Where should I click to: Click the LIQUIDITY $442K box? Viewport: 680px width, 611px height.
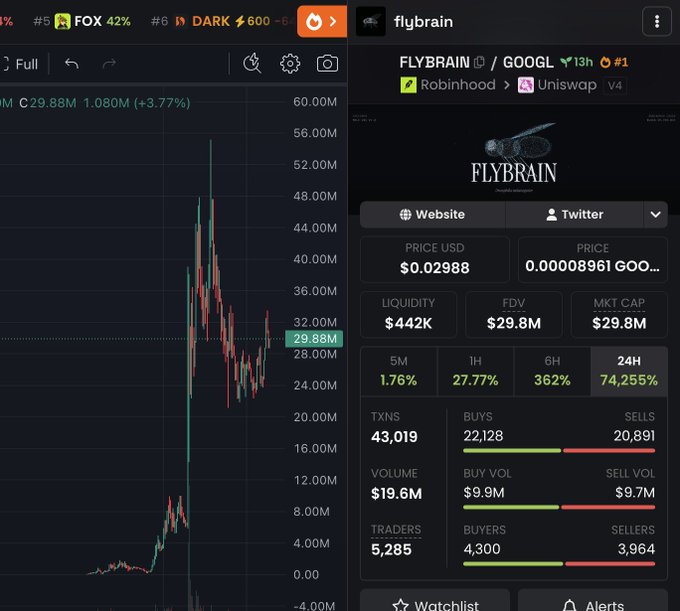408,314
